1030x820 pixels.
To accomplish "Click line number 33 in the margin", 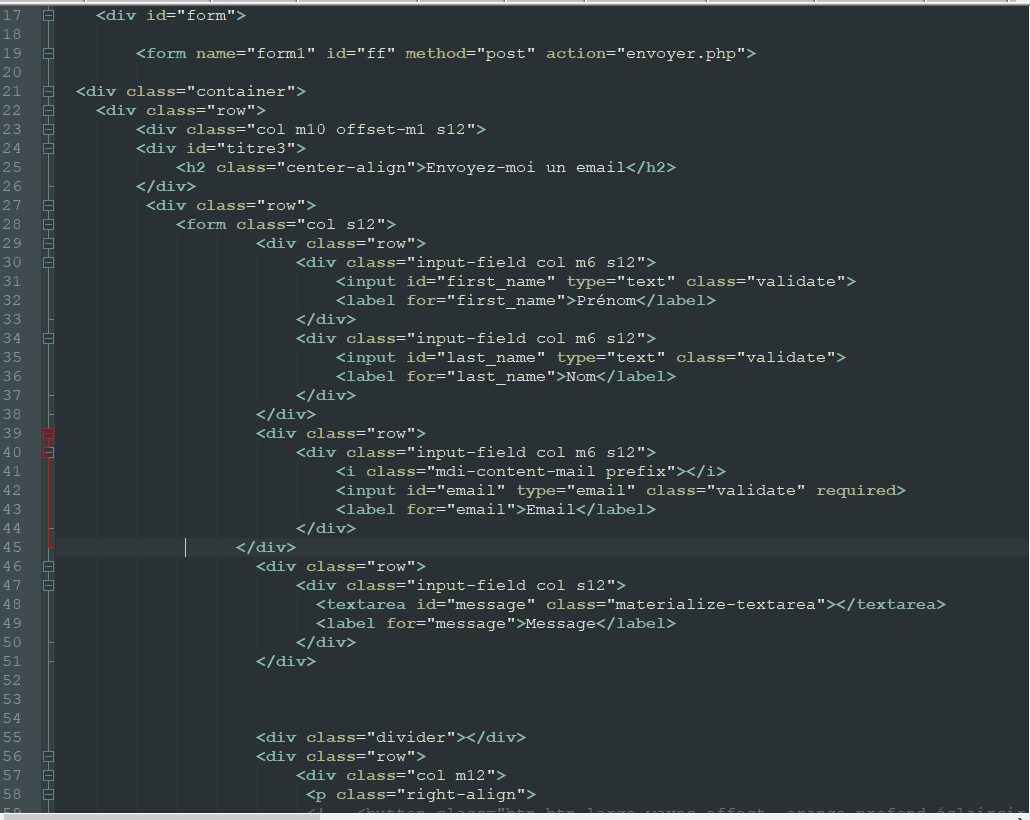I will pos(12,319).
